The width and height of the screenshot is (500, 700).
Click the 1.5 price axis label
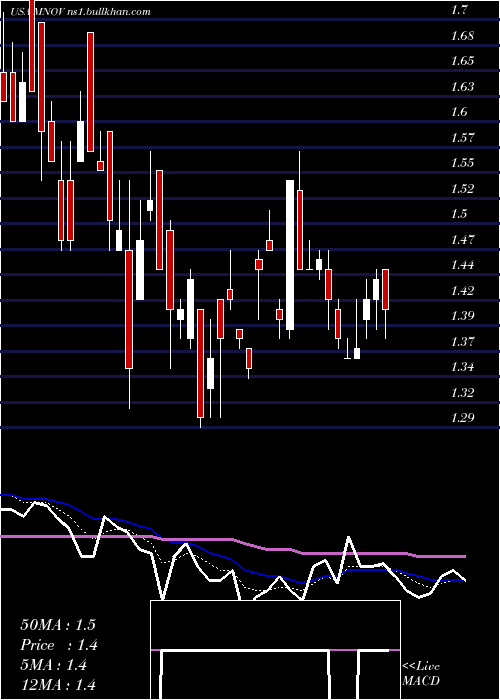tap(460, 214)
